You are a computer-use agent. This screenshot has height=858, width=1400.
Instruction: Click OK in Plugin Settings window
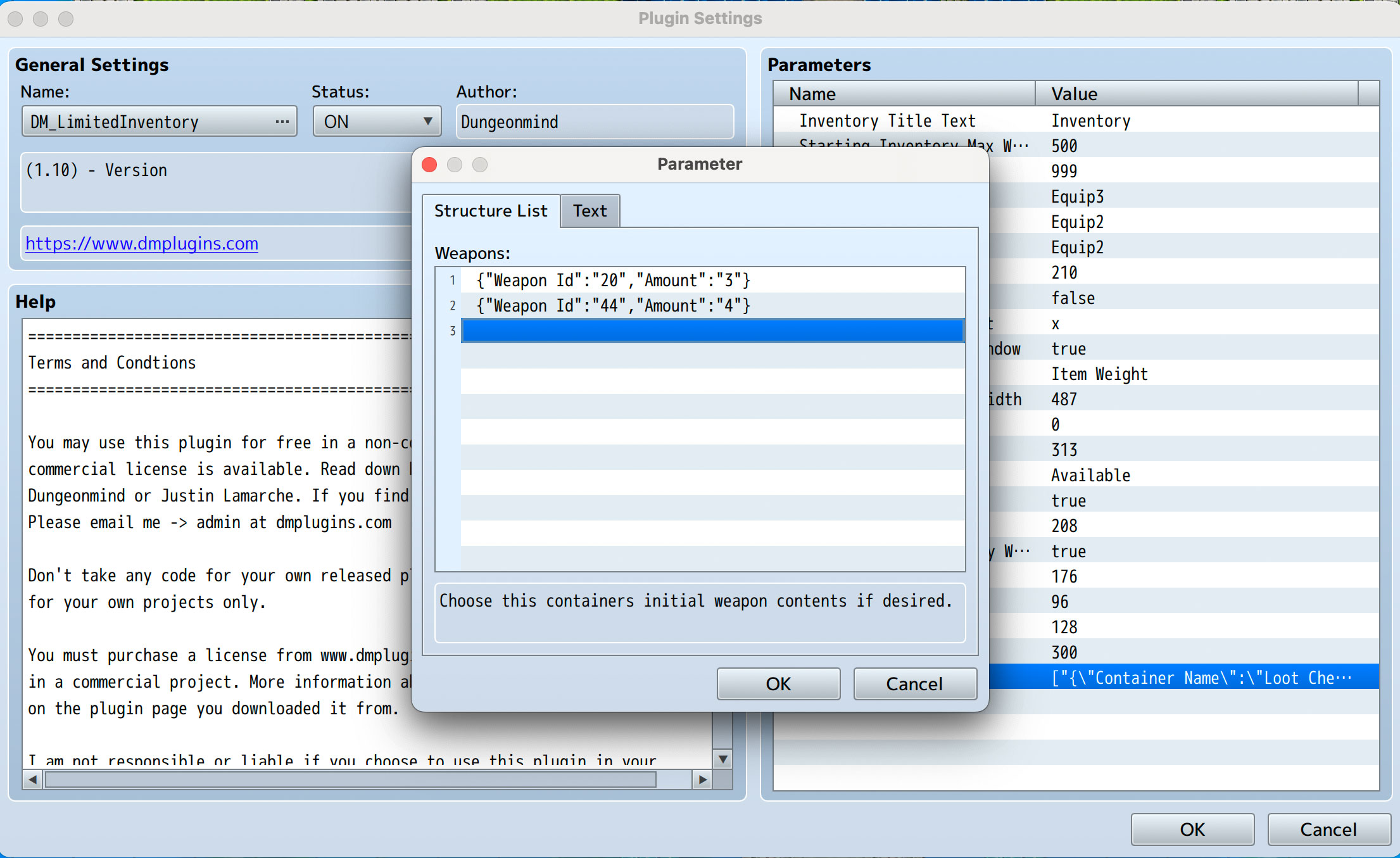pos(1192,830)
